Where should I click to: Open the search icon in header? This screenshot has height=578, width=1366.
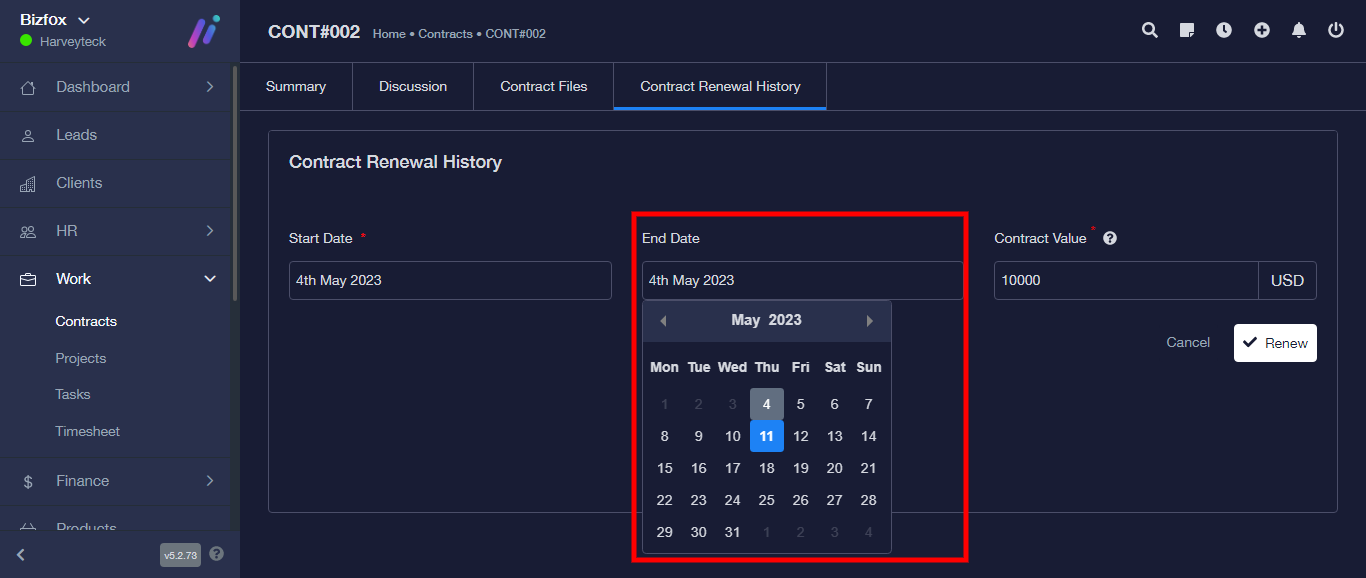coord(1150,30)
